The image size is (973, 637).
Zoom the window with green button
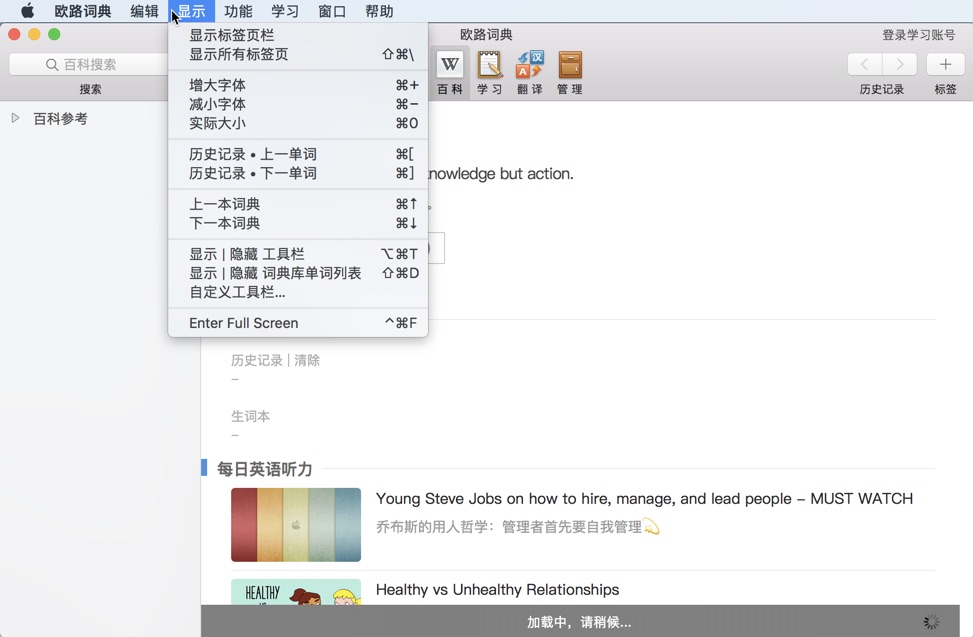click(54, 35)
